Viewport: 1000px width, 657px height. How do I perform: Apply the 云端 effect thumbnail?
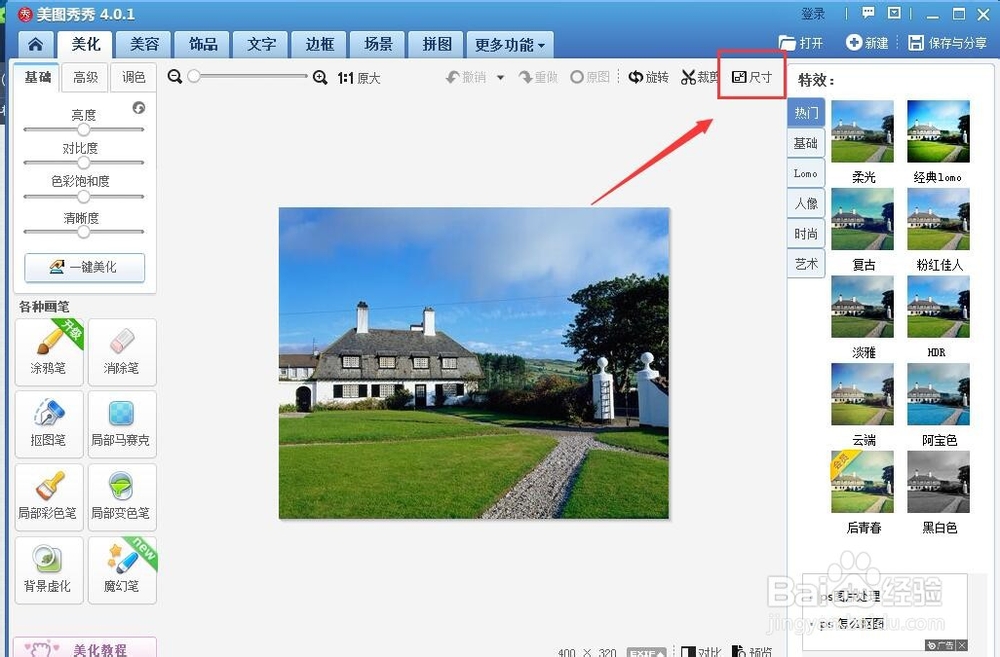[x=863, y=394]
